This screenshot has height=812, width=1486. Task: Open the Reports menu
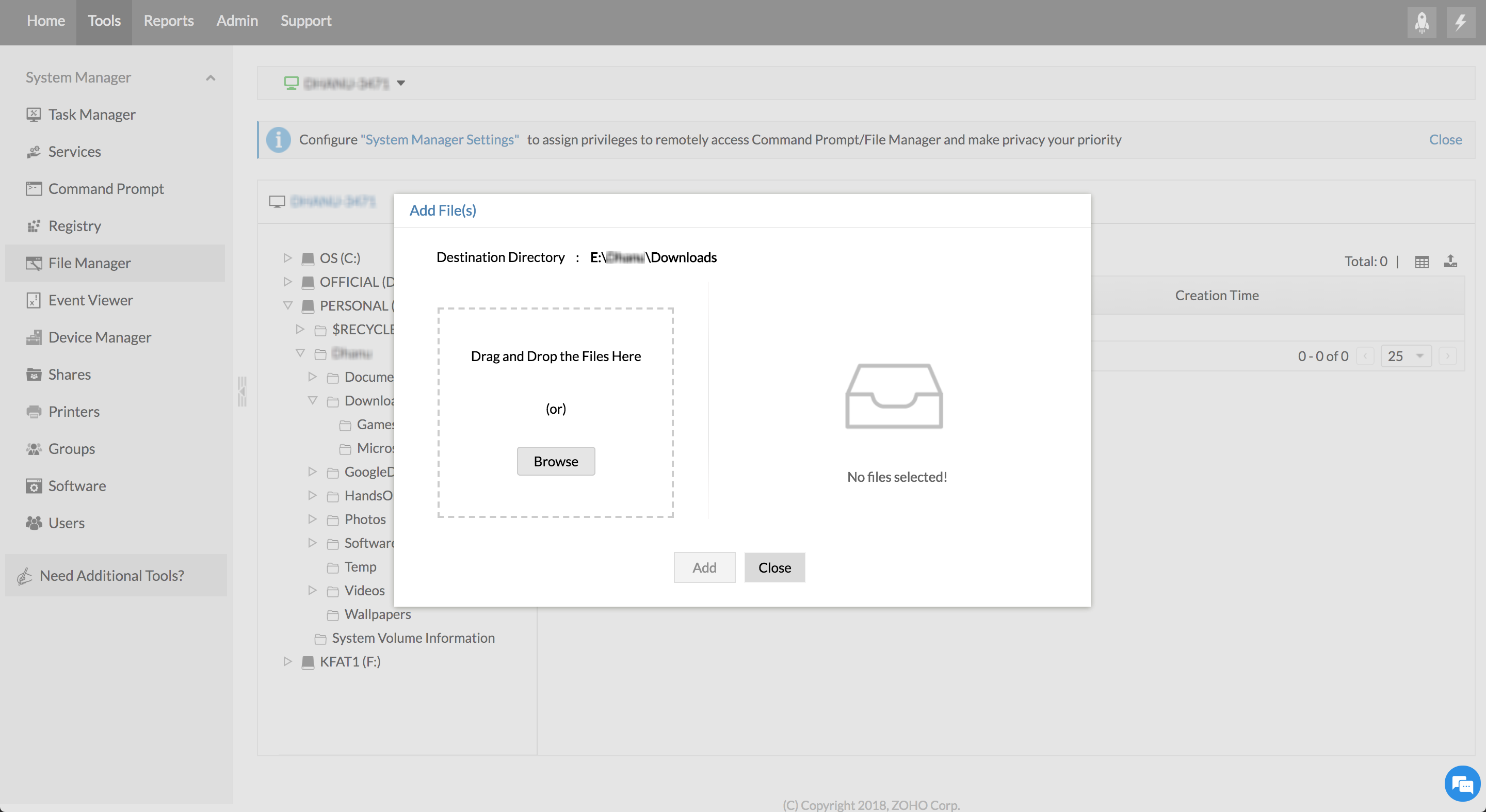tap(168, 21)
